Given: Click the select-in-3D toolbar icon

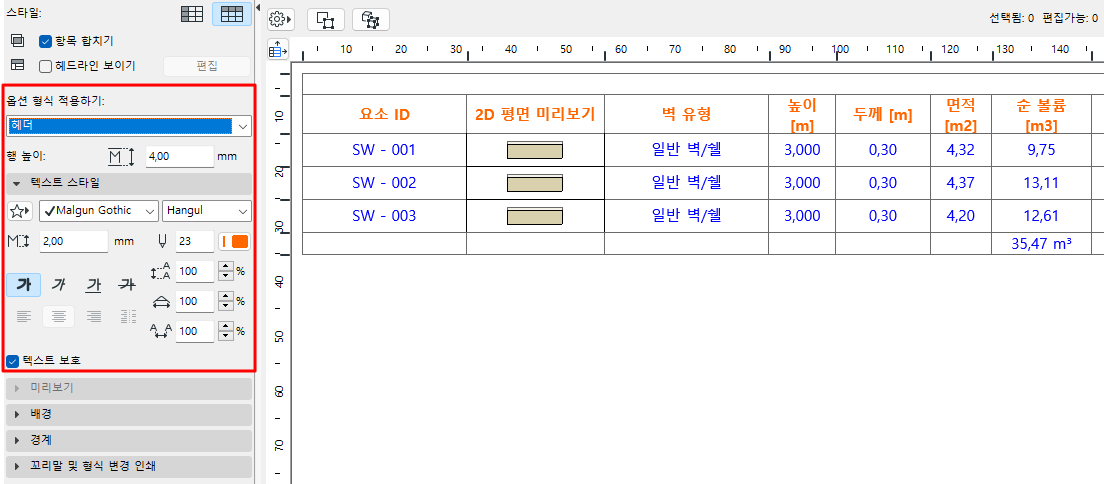Looking at the screenshot, I should click(x=370, y=20).
